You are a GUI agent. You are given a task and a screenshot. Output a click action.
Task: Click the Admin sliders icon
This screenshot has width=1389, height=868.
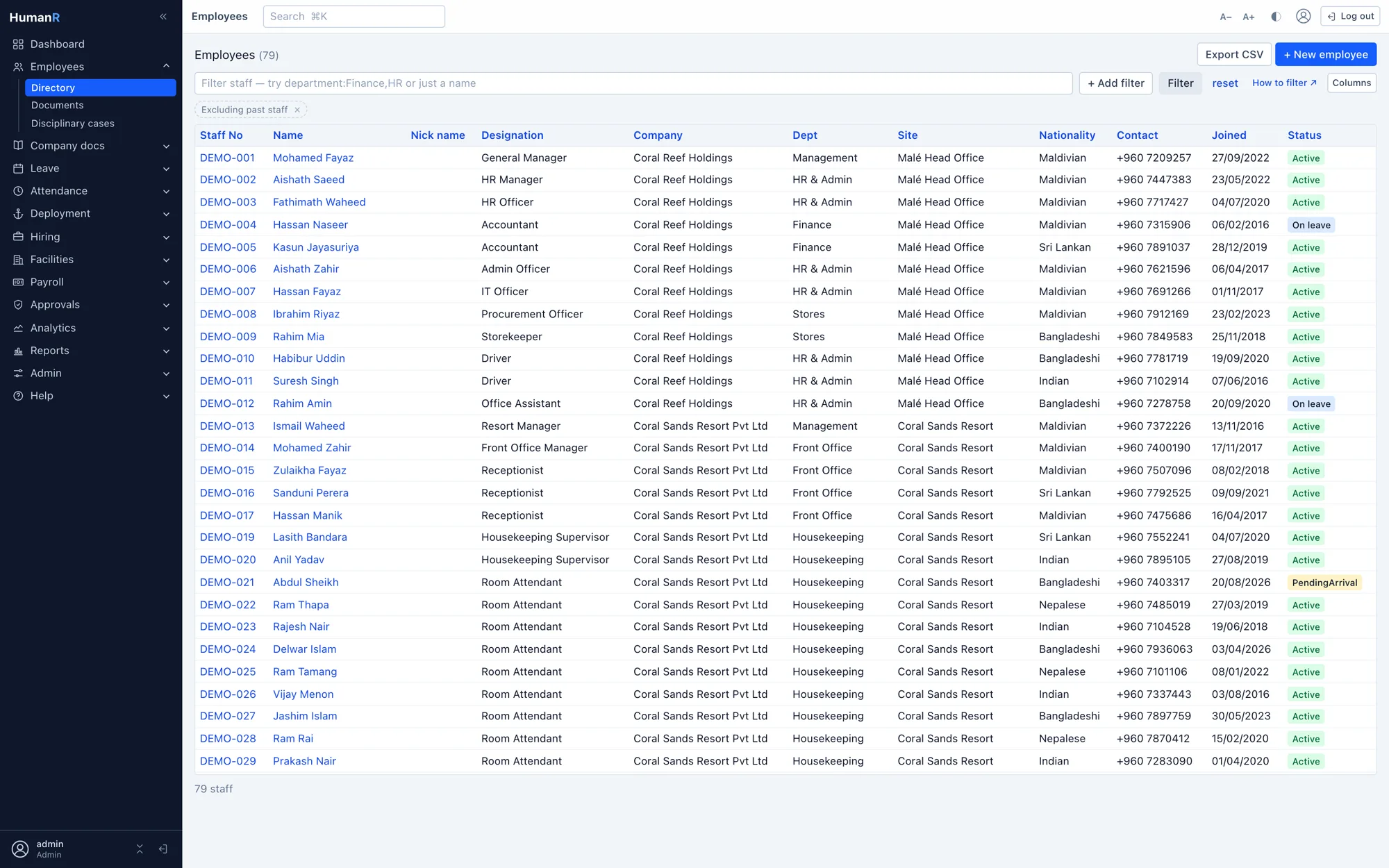pos(18,374)
